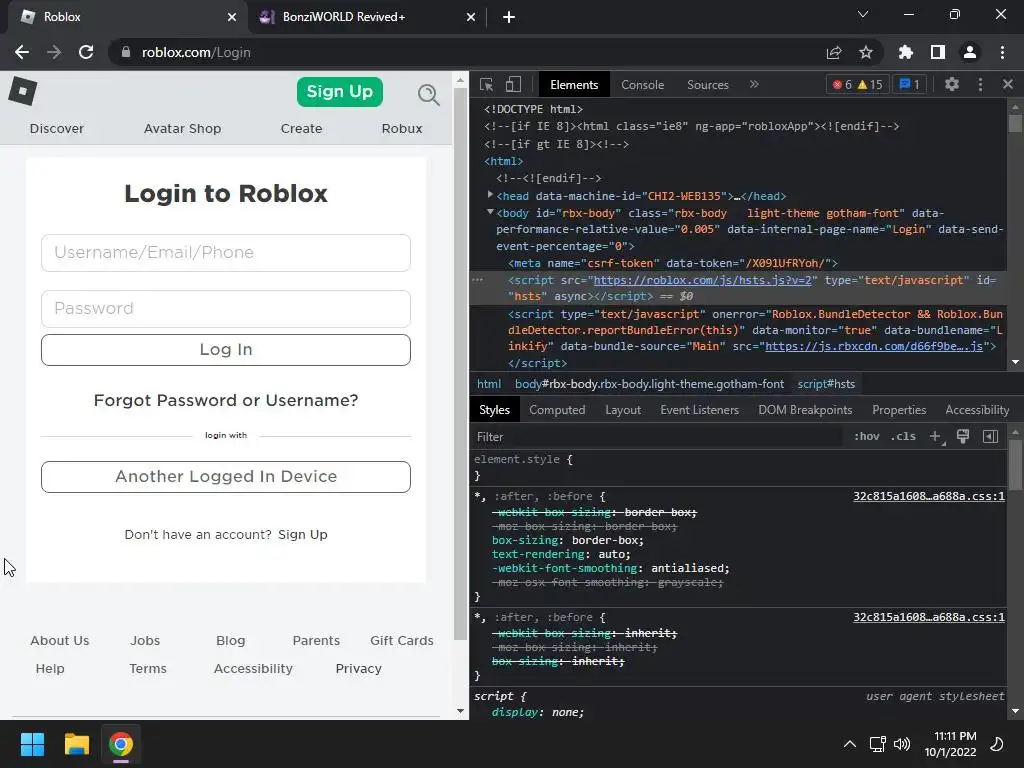Bookmark this page with the star icon
The width and height of the screenshot is (1024, 768).
pos(866,52)
